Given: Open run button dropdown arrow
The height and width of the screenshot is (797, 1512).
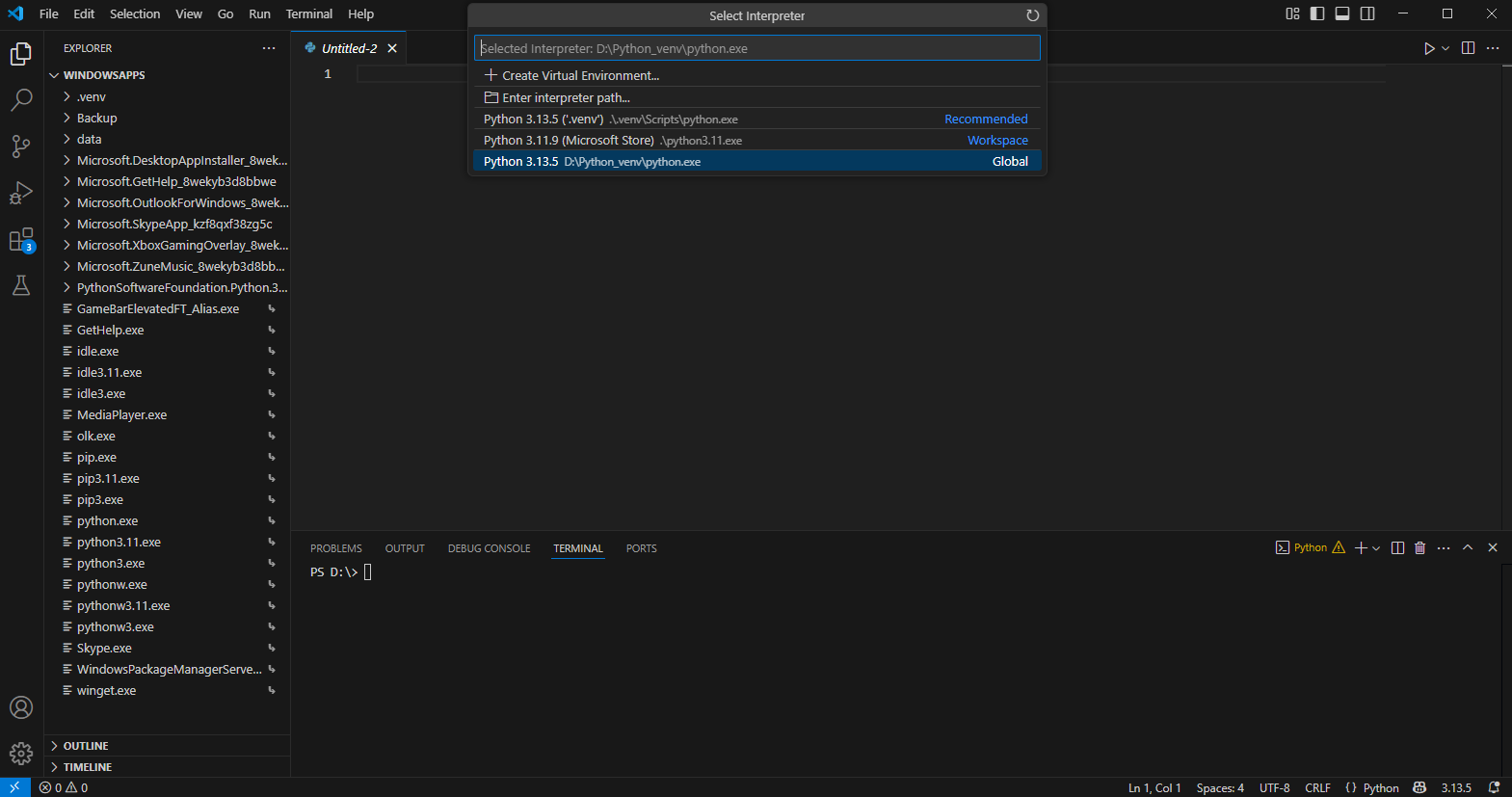Looking at the screenshot, I should pos(1446,48).
